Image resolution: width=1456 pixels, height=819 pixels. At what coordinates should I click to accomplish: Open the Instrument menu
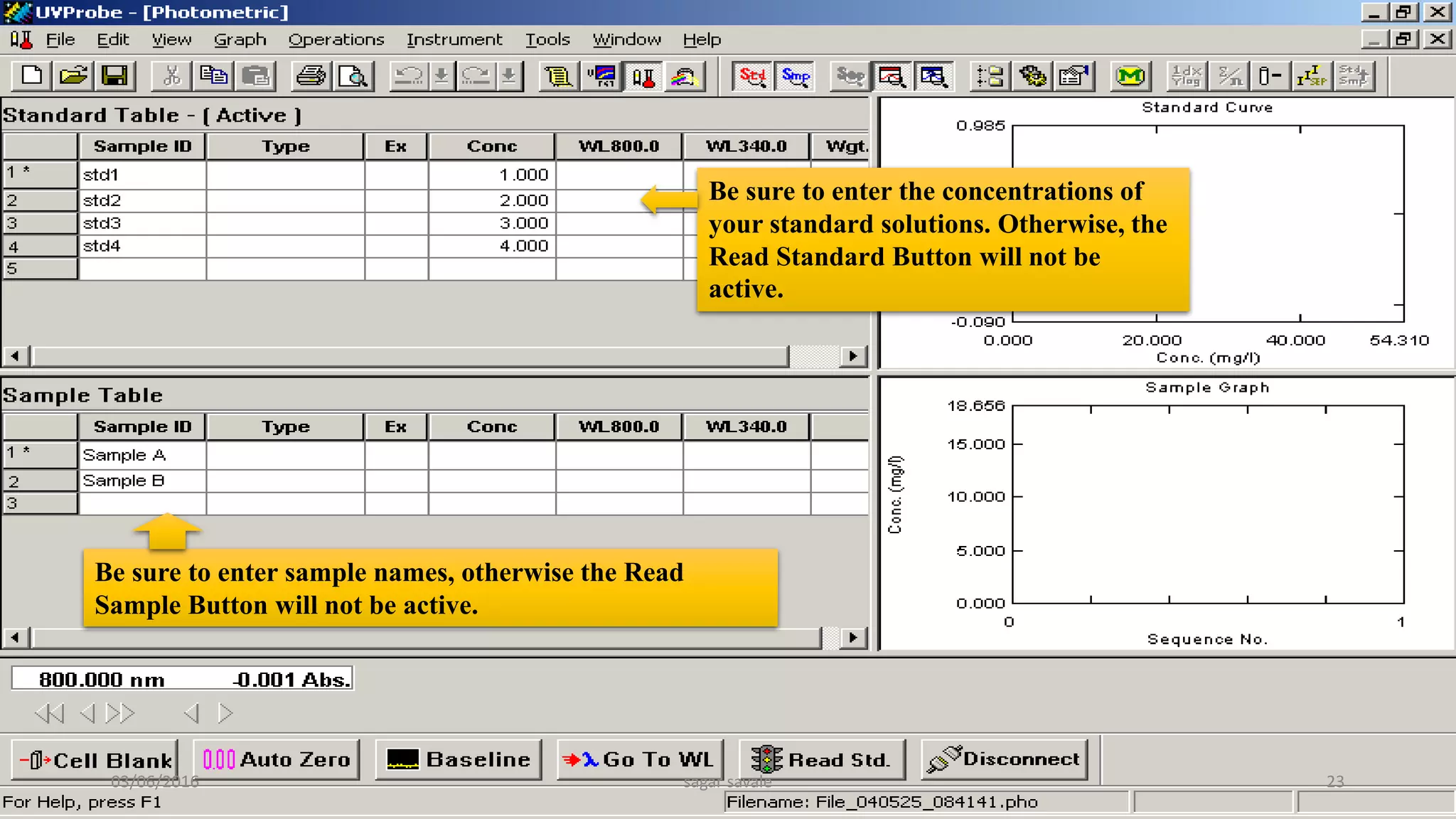pyautogui.click(x=454, y=40)
